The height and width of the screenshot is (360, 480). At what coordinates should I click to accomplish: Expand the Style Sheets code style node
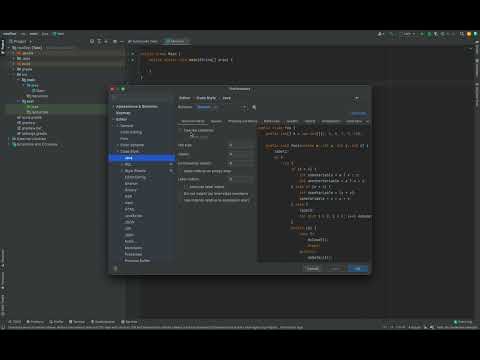[x=122, y=171]
